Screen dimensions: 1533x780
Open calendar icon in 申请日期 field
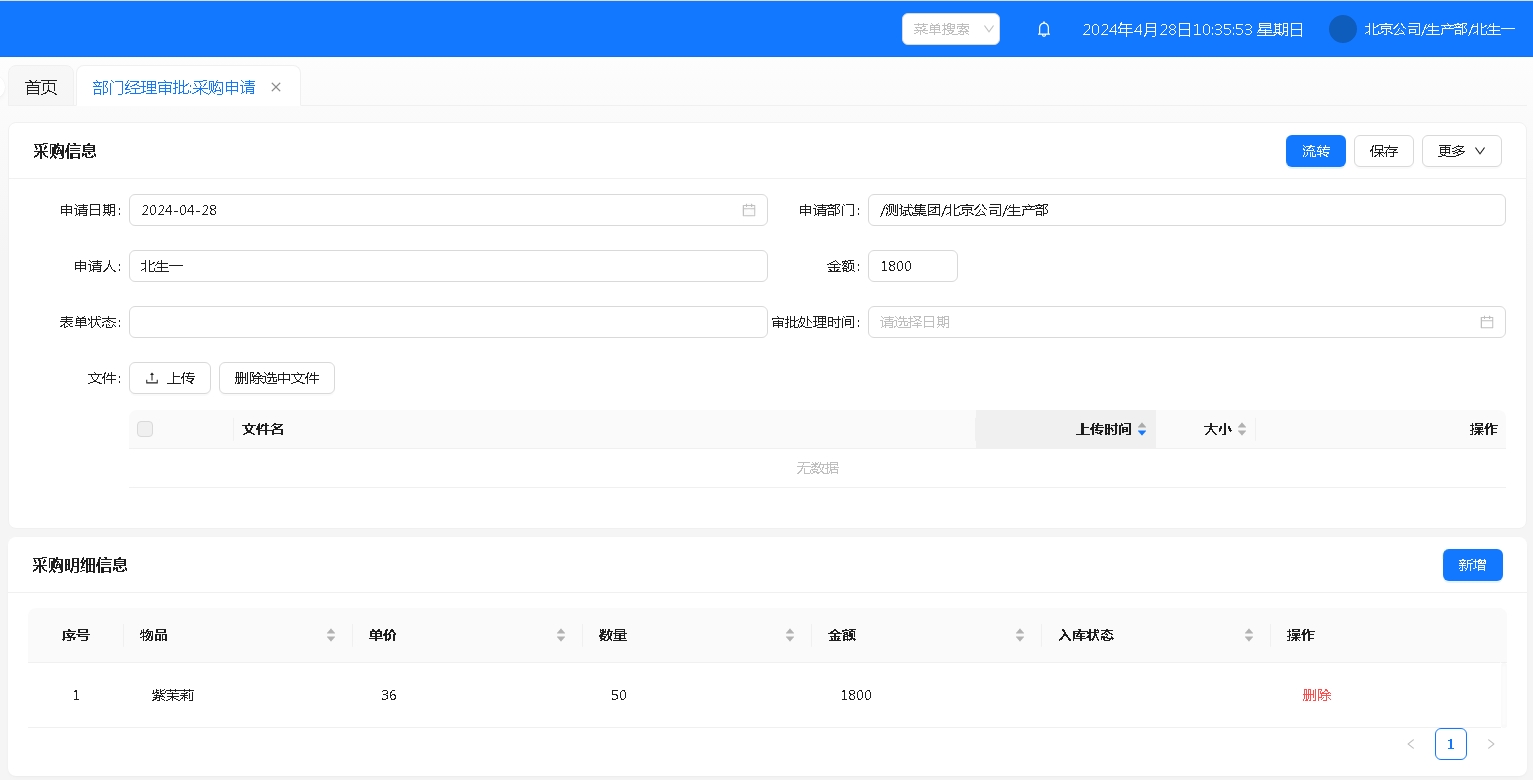pos(749,210)
